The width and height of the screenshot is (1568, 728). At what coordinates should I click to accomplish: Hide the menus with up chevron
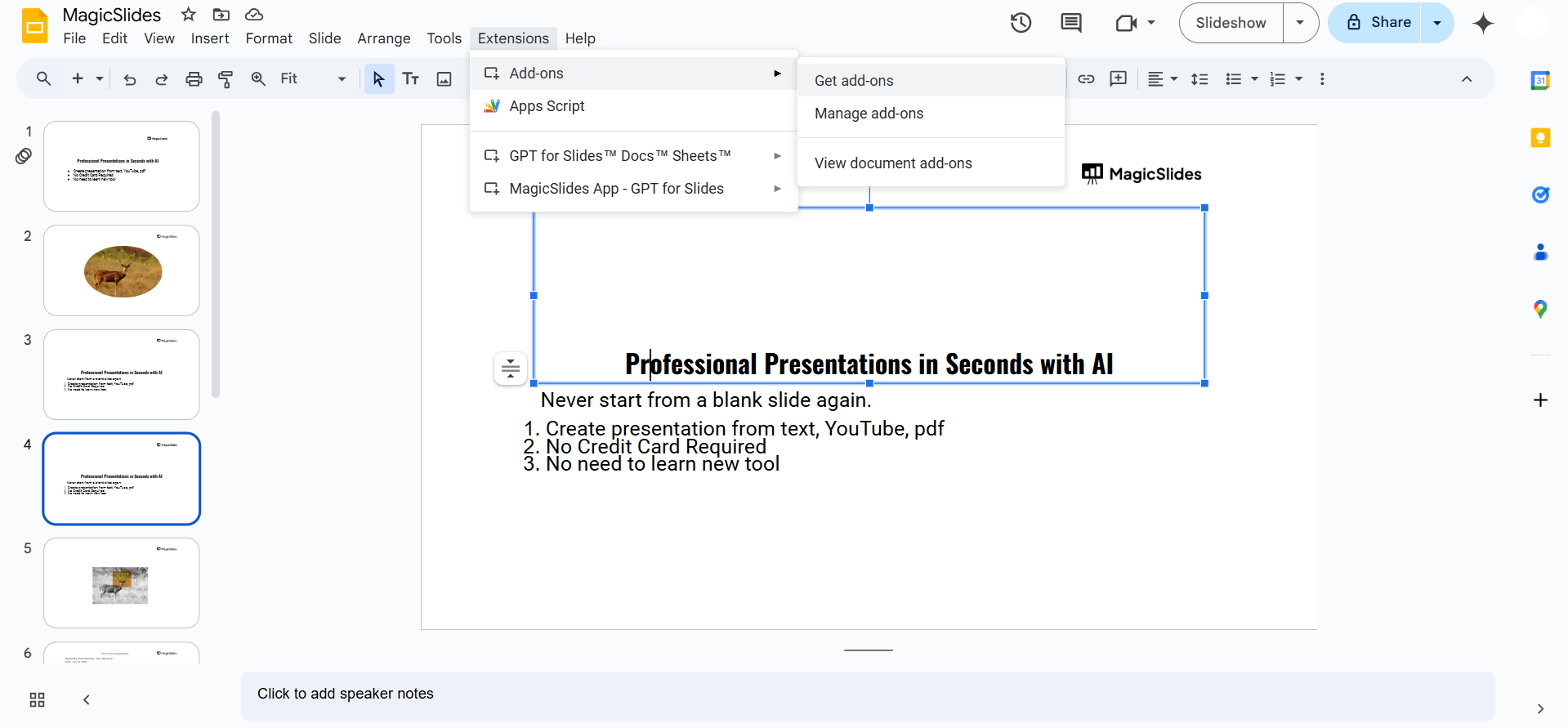click(1467, 78)
